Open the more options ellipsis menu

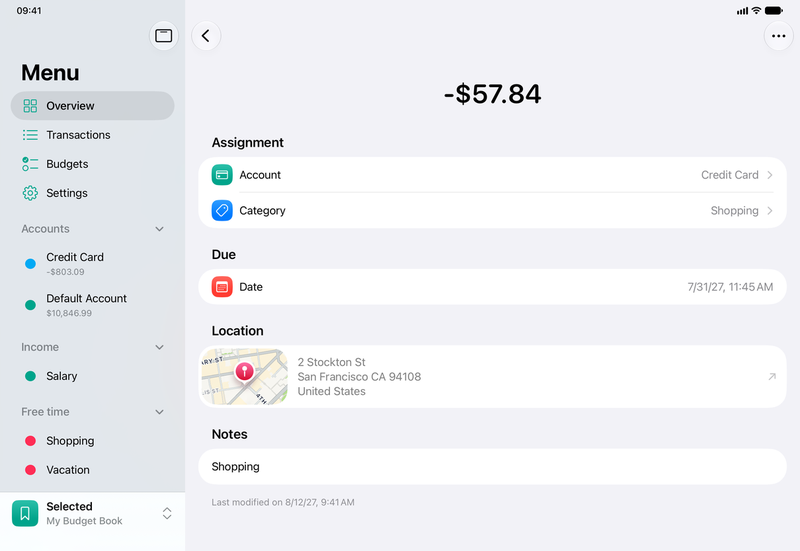point(779,36)
